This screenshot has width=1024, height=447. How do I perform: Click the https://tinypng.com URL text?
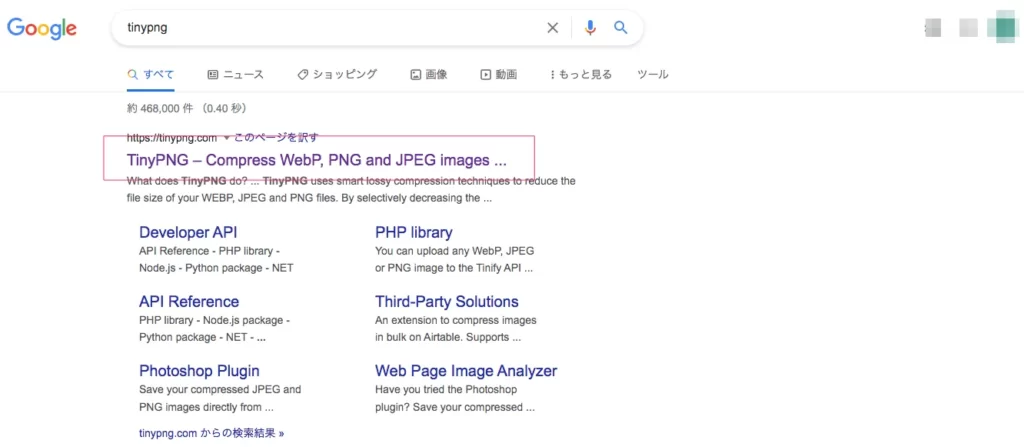click(172, 138)
